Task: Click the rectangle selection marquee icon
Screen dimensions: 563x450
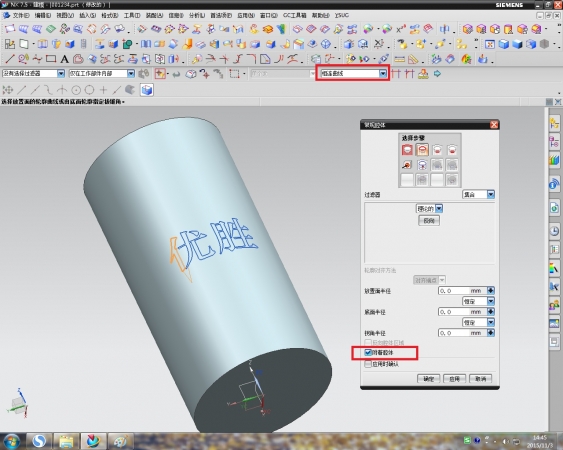Action: click(x=234, y=74)
